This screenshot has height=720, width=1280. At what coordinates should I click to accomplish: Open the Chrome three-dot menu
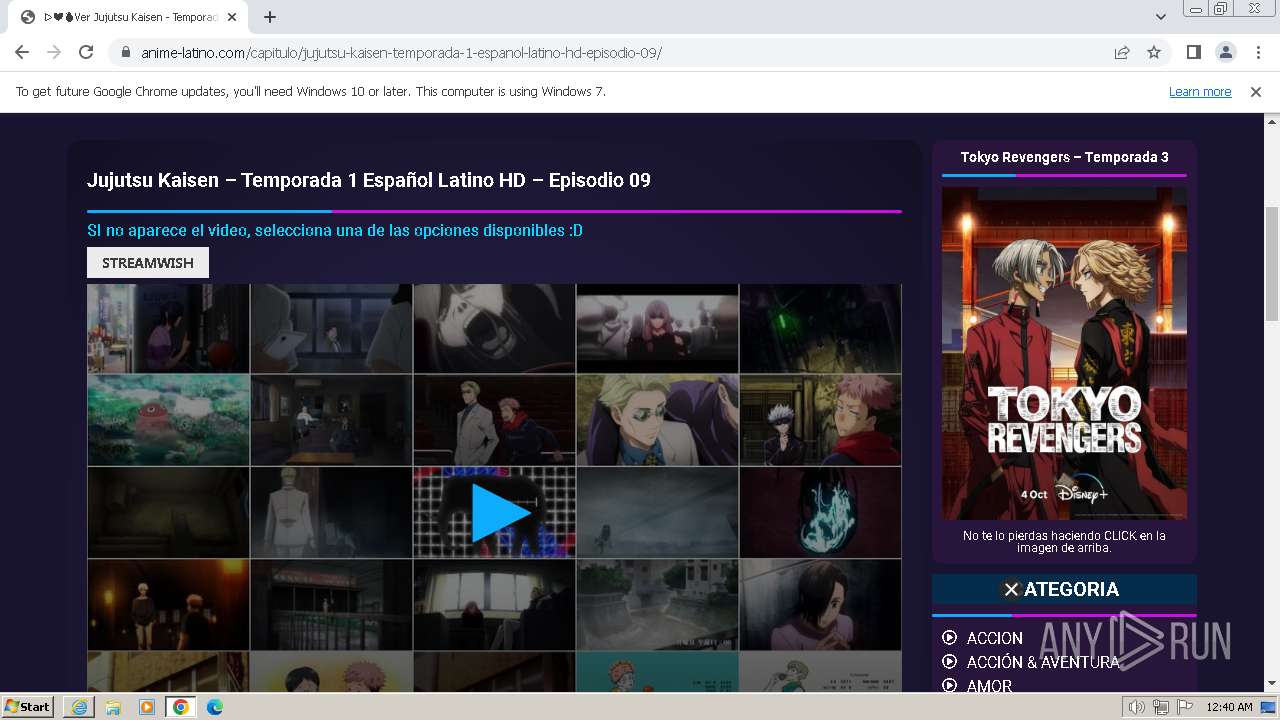[x=1257, y=52]
